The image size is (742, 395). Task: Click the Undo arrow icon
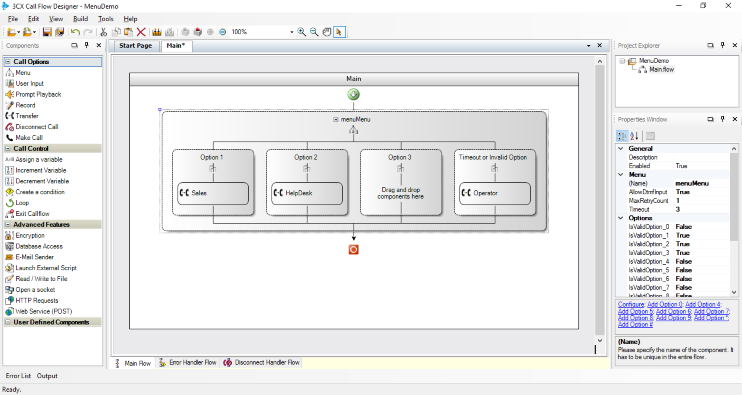75,32
